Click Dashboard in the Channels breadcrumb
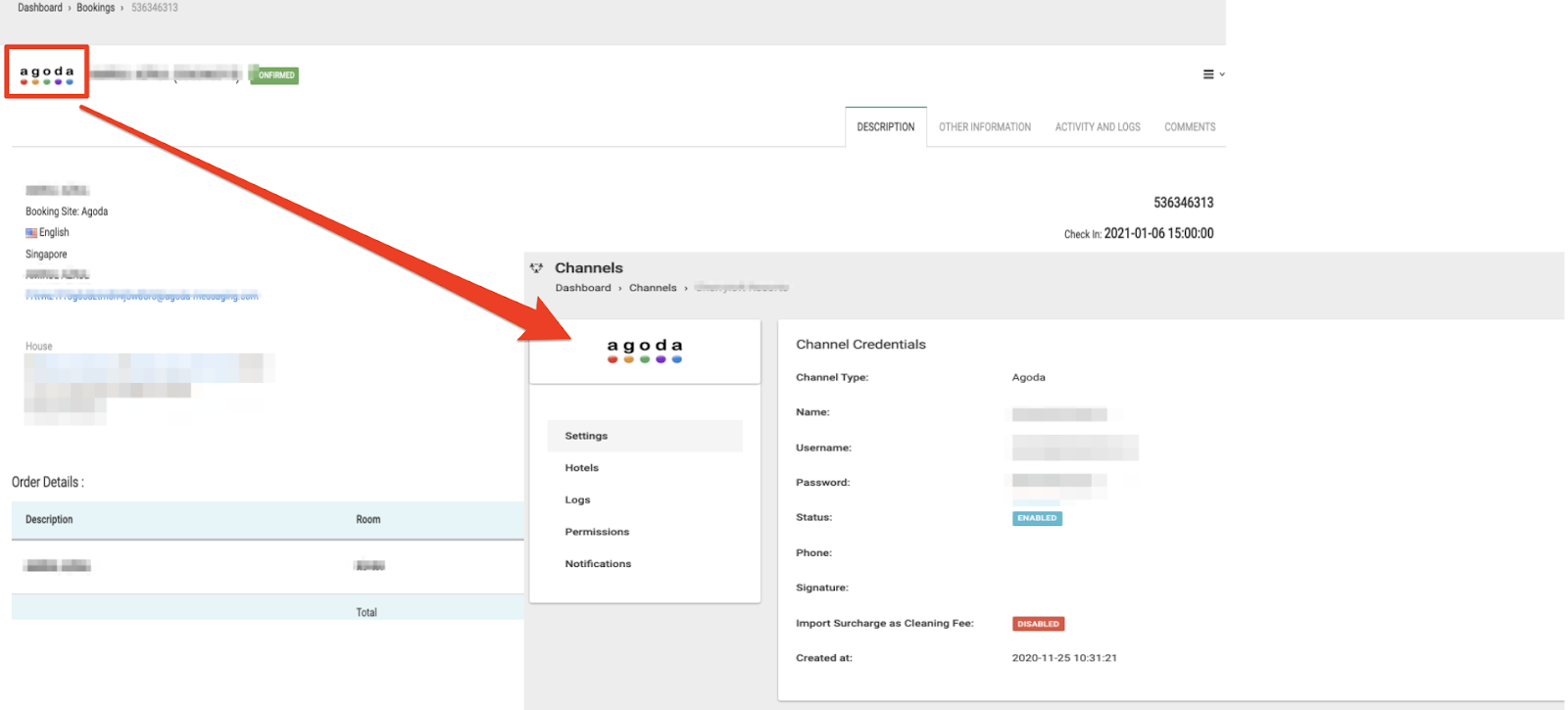This screenshot has width=1568, height=710. coord(583,288)
